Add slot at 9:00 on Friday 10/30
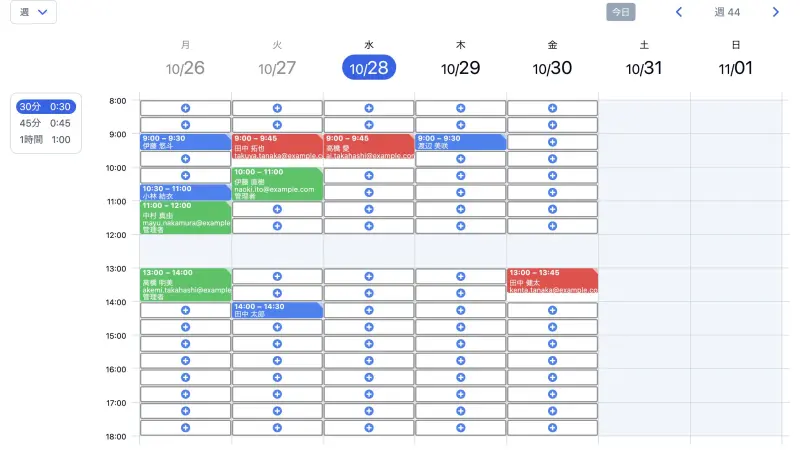This screenshot has width=800, height=452. pos(552,142)
